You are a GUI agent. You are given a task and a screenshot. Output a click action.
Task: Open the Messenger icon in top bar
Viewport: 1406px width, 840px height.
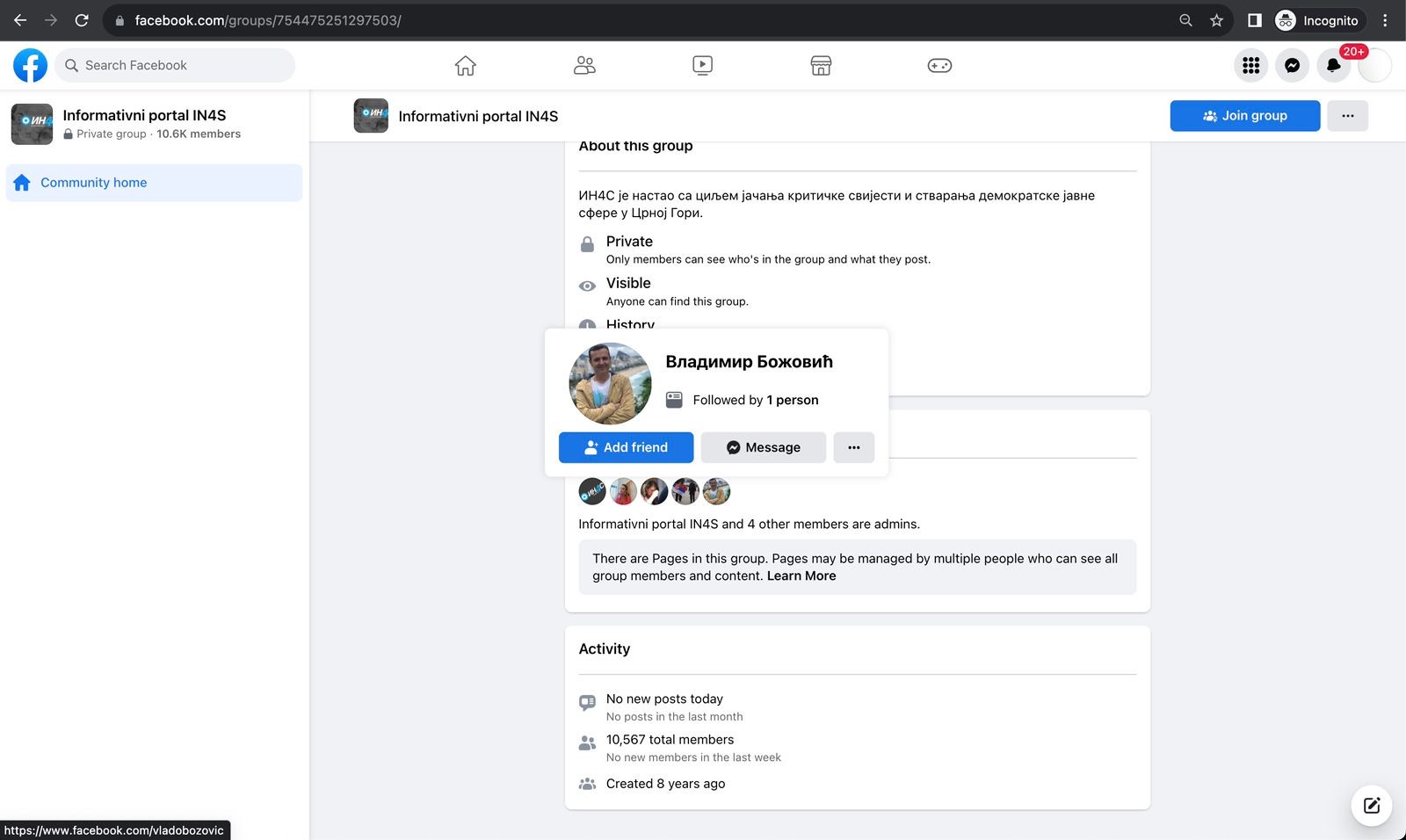click(1293, 65)
